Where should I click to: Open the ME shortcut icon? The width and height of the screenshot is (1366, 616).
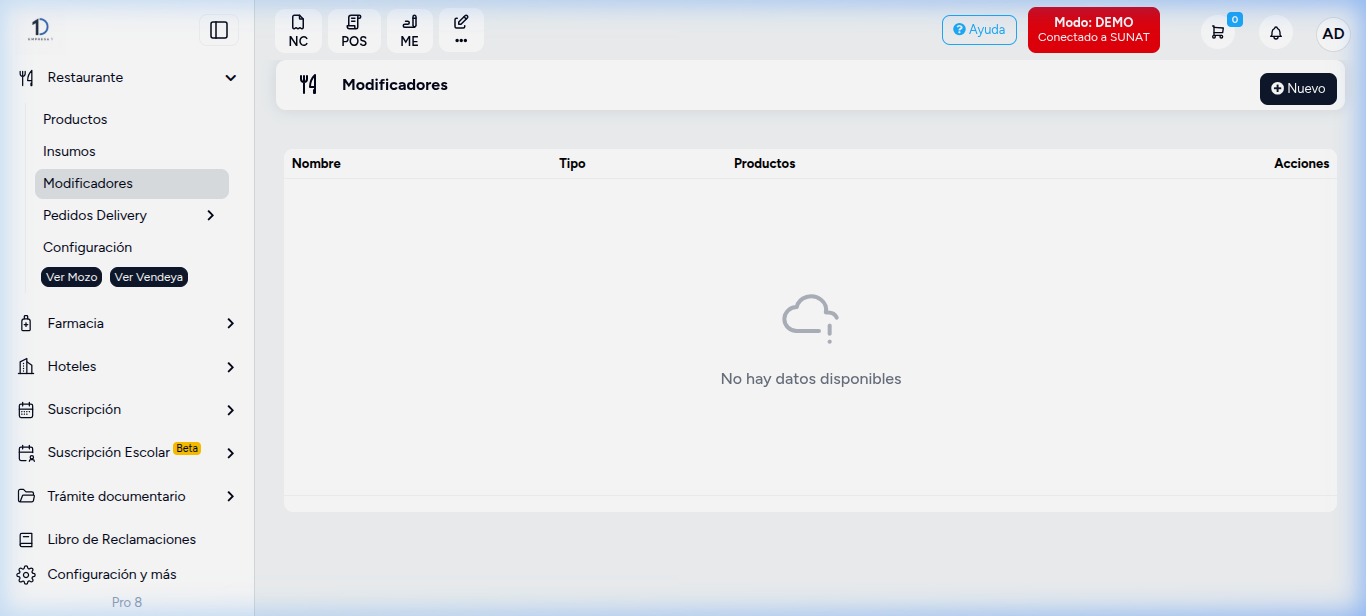click(x=410, y=31)
